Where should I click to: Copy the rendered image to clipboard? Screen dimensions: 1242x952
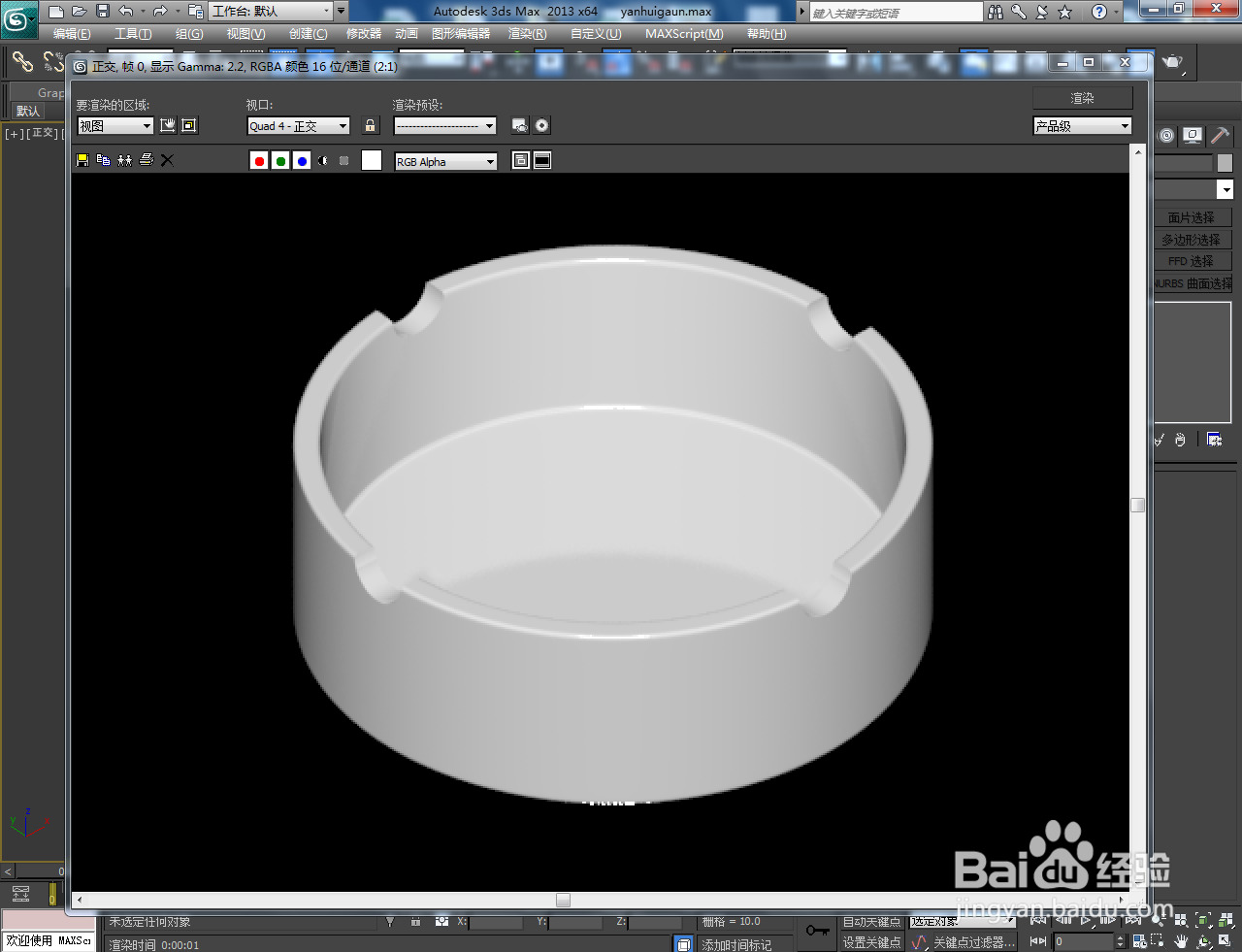tap(104, 160)
